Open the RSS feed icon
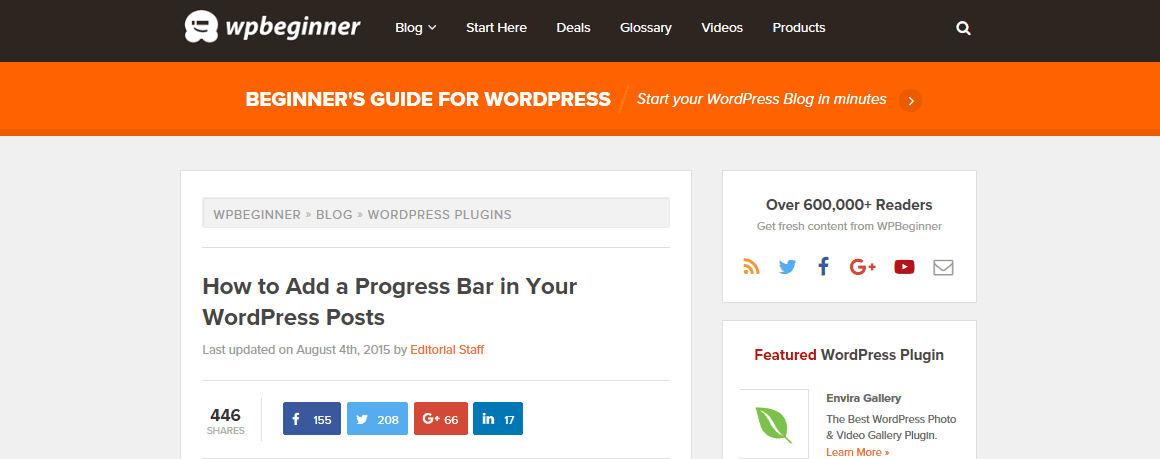The image size is (1160, 459). point(751,267)
